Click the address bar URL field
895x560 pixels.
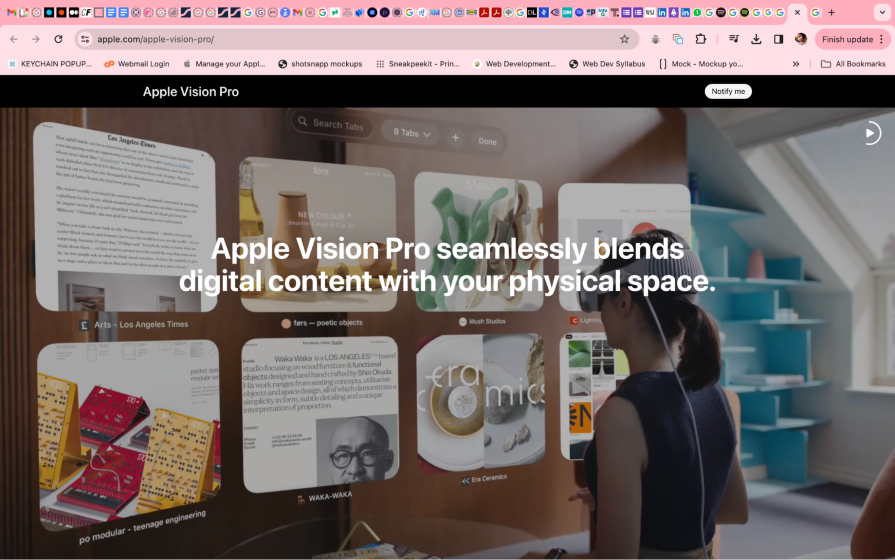click(x=350, y=39)
